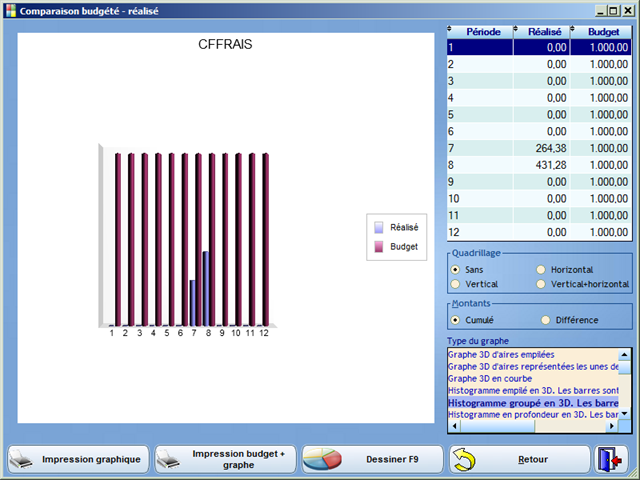Select period 7 row in the table
The height and width of the screenshot is (480, 640).
coord(540,147)
